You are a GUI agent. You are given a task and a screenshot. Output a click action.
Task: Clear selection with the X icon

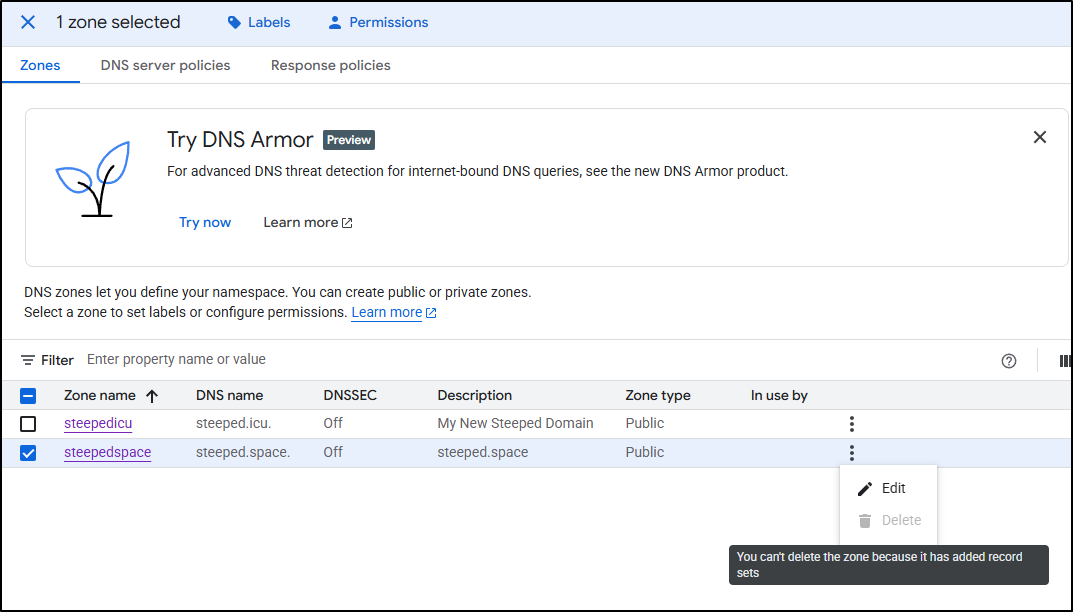pyautogui.click(x=28, y=22)
